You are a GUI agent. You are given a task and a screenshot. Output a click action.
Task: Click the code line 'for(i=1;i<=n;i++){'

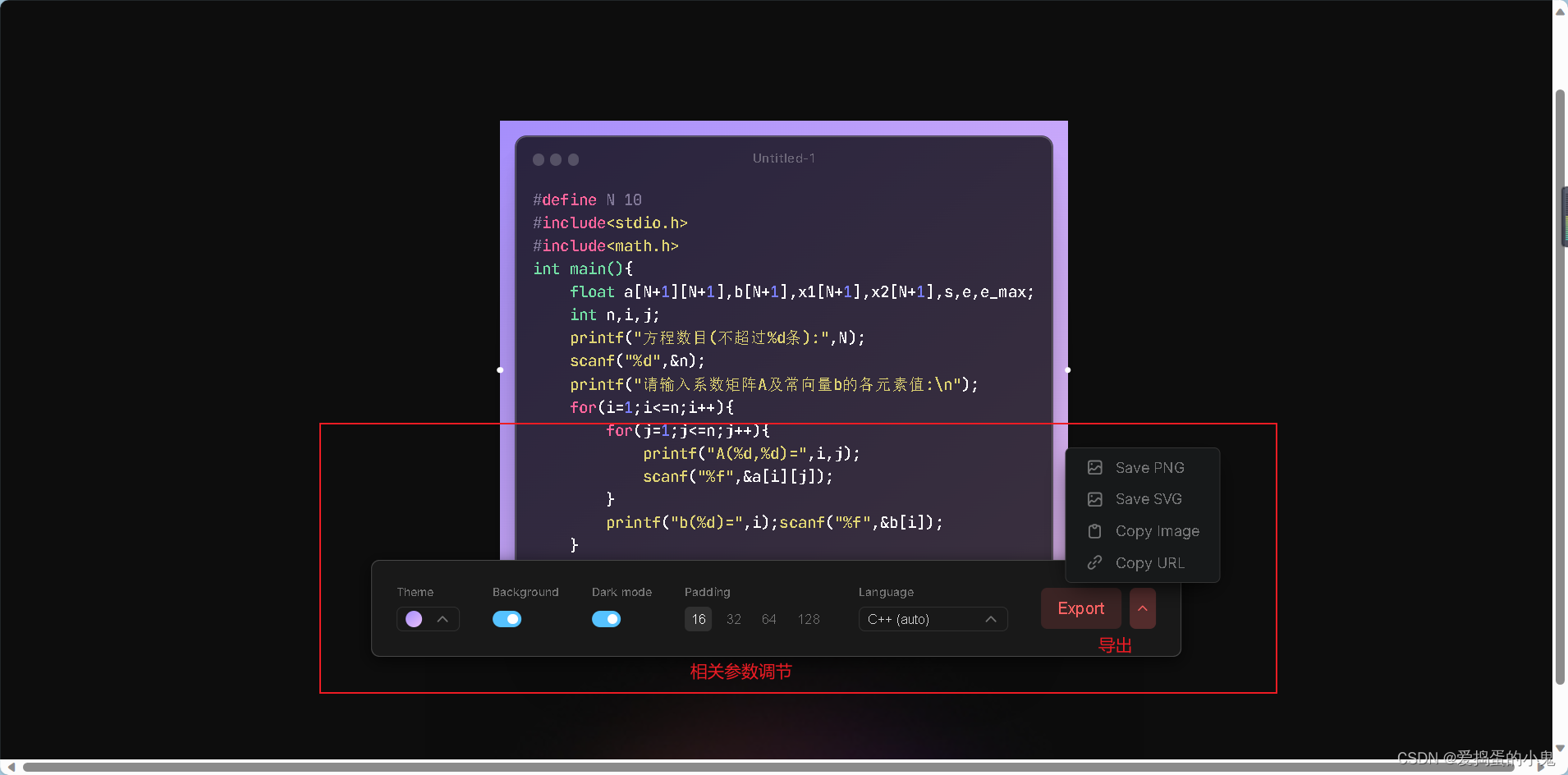652,407
